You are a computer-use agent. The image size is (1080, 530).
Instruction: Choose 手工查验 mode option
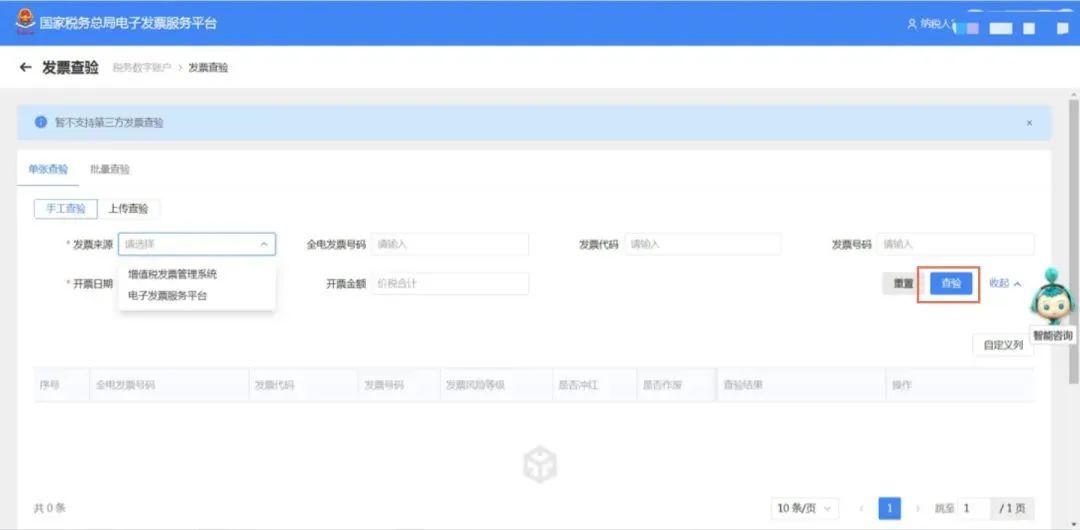pos(65,209)
